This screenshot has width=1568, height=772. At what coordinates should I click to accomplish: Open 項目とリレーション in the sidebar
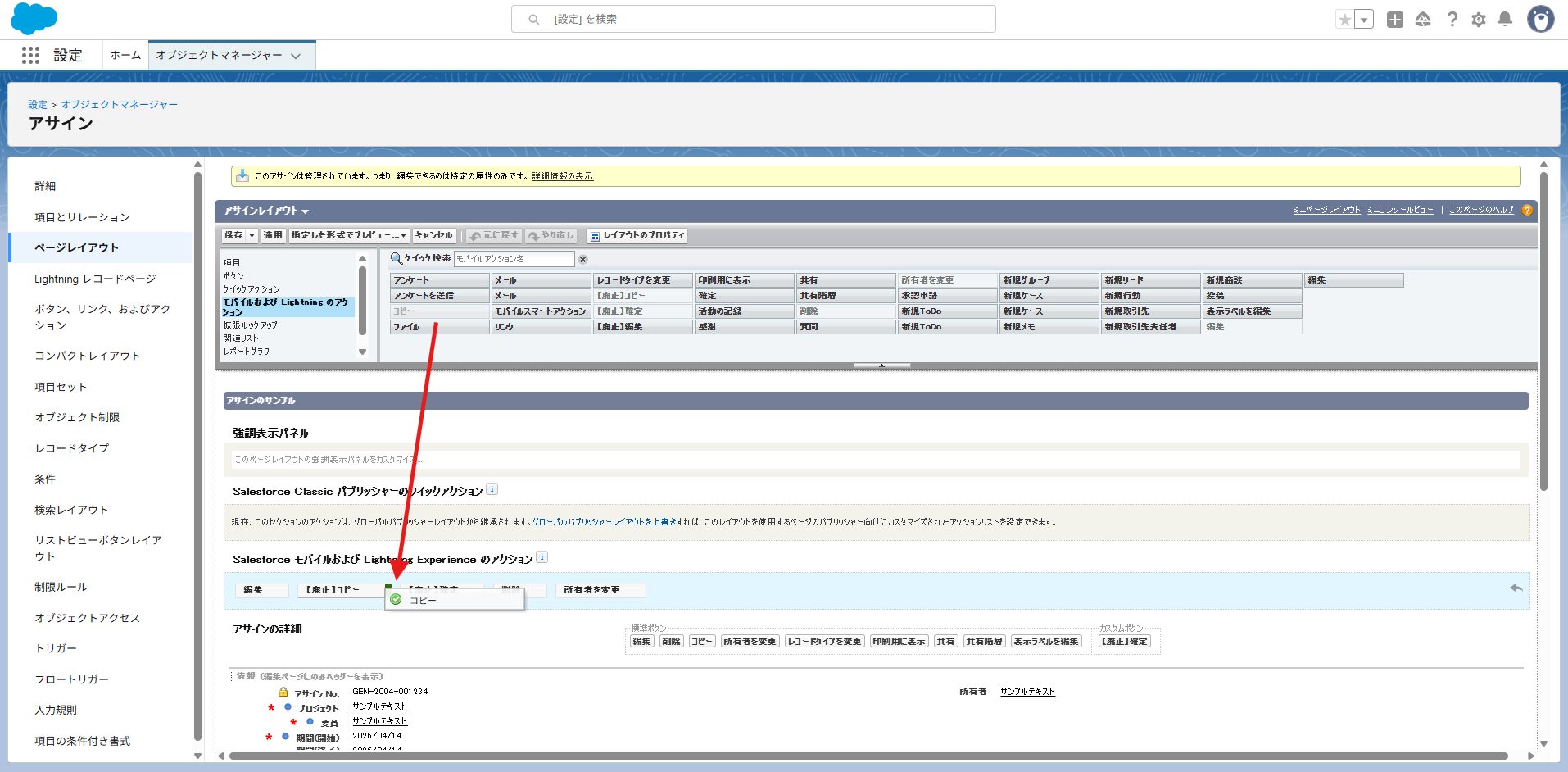tap(82, 217)
